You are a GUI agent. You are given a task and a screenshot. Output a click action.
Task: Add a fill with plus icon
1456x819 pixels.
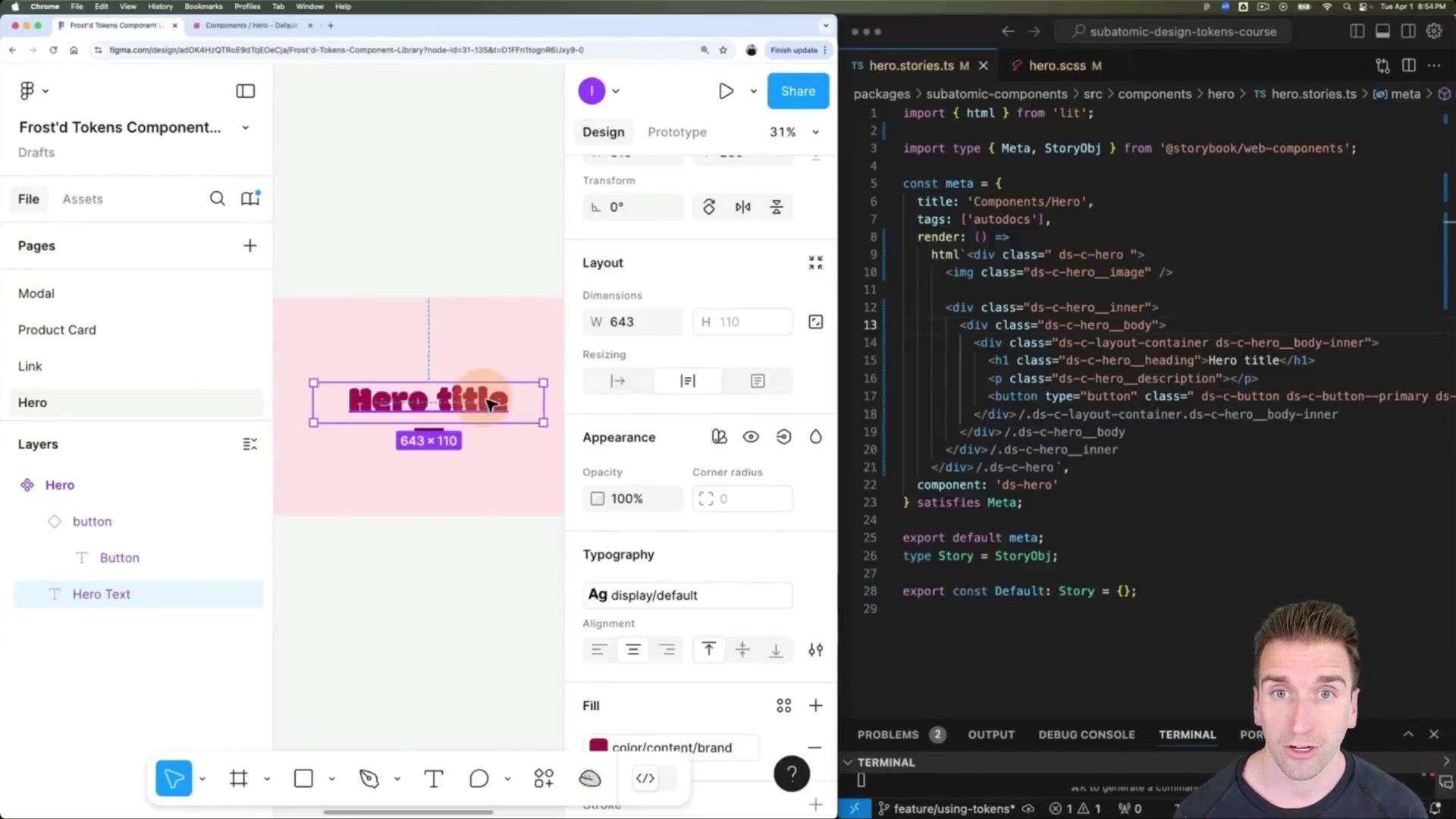click(816, 706)
